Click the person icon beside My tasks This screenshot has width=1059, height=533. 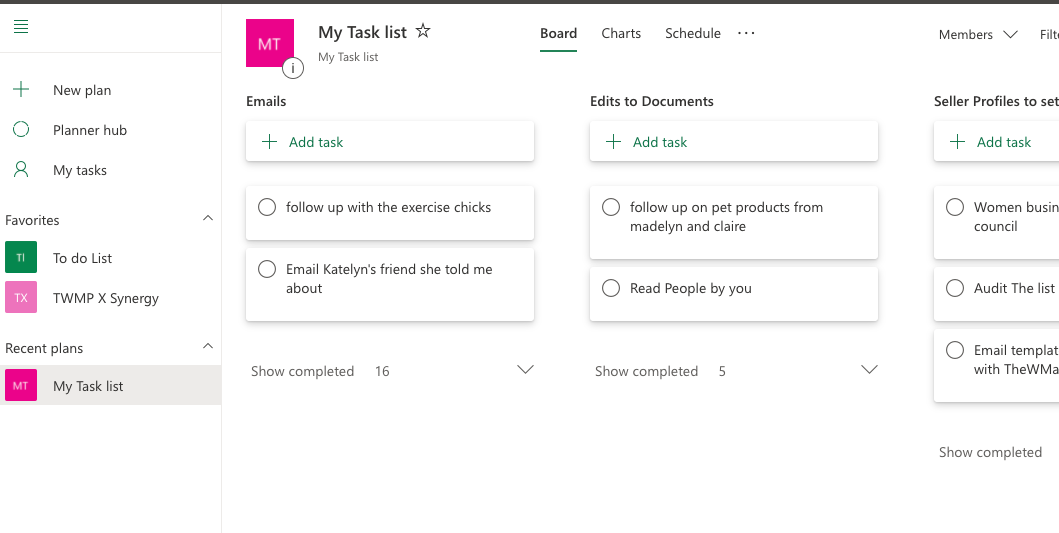(x=21, y=170)
